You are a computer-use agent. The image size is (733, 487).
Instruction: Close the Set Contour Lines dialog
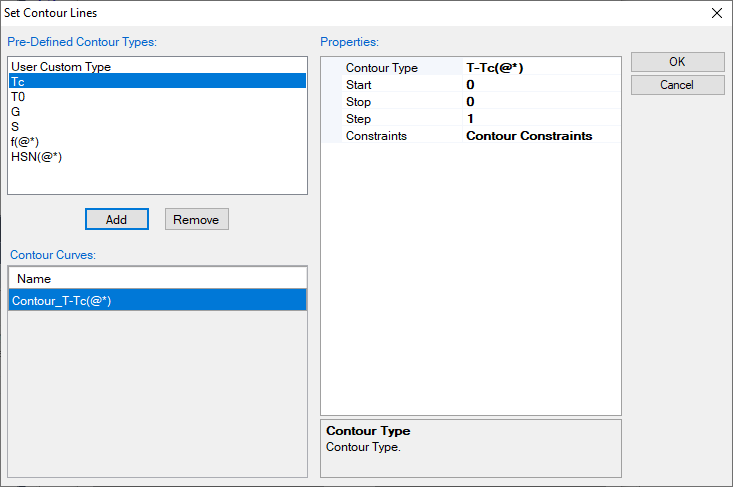[x=715, y=13]
